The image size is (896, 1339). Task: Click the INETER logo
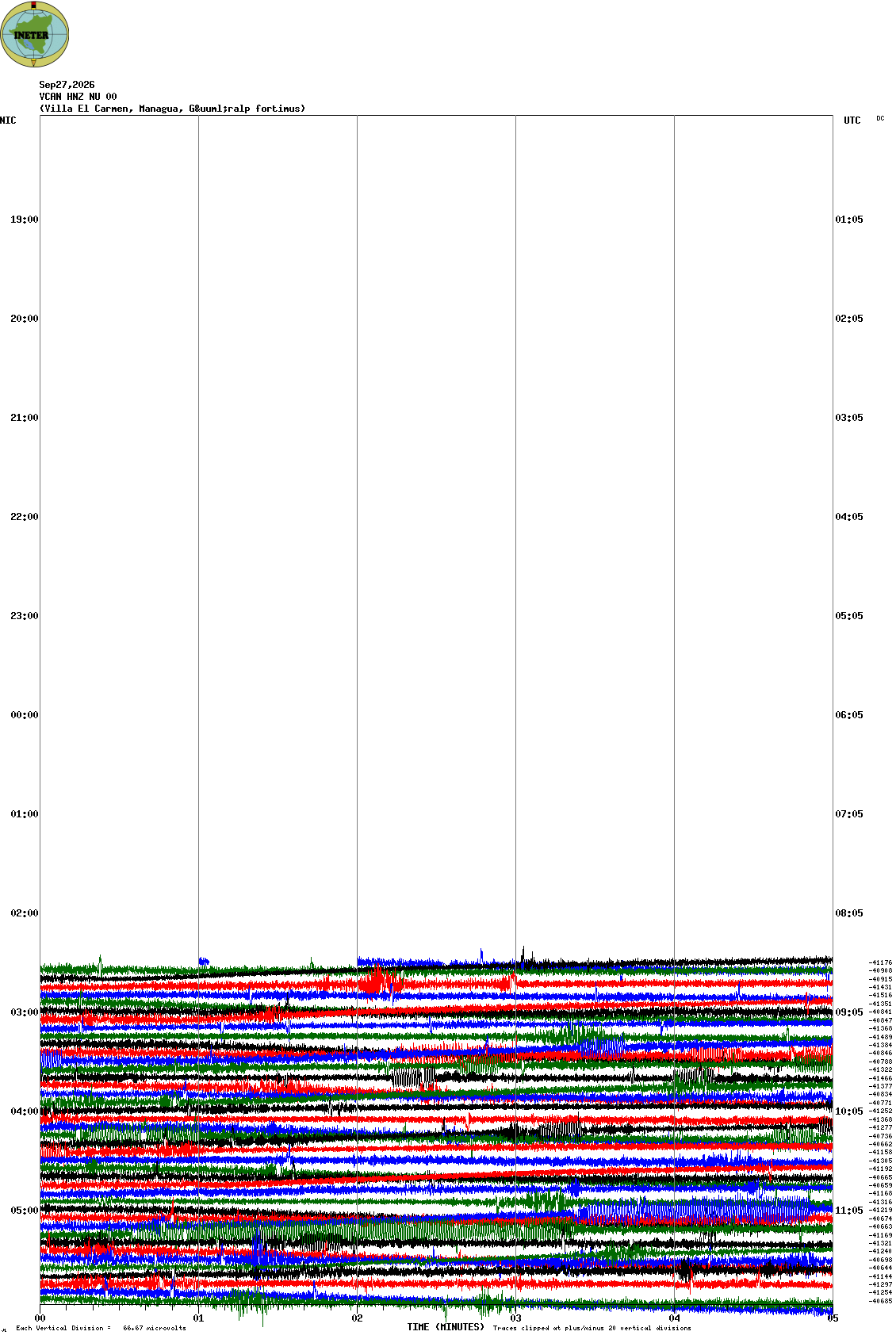click(35, 34)
